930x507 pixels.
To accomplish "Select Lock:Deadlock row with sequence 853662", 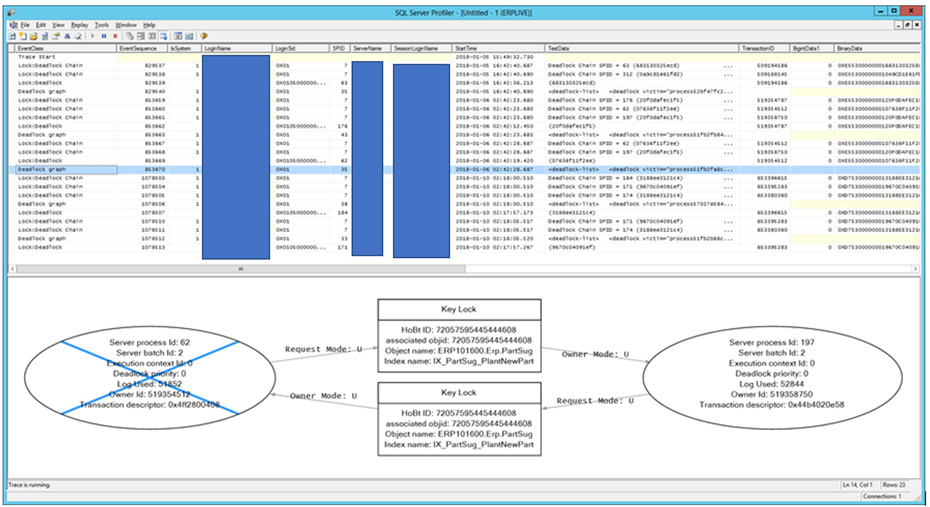I will coord(464,126).
